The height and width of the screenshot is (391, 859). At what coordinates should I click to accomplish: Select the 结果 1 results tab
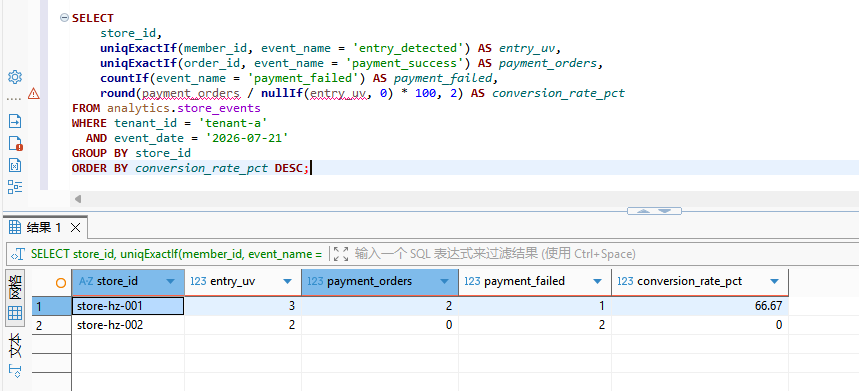44,227
